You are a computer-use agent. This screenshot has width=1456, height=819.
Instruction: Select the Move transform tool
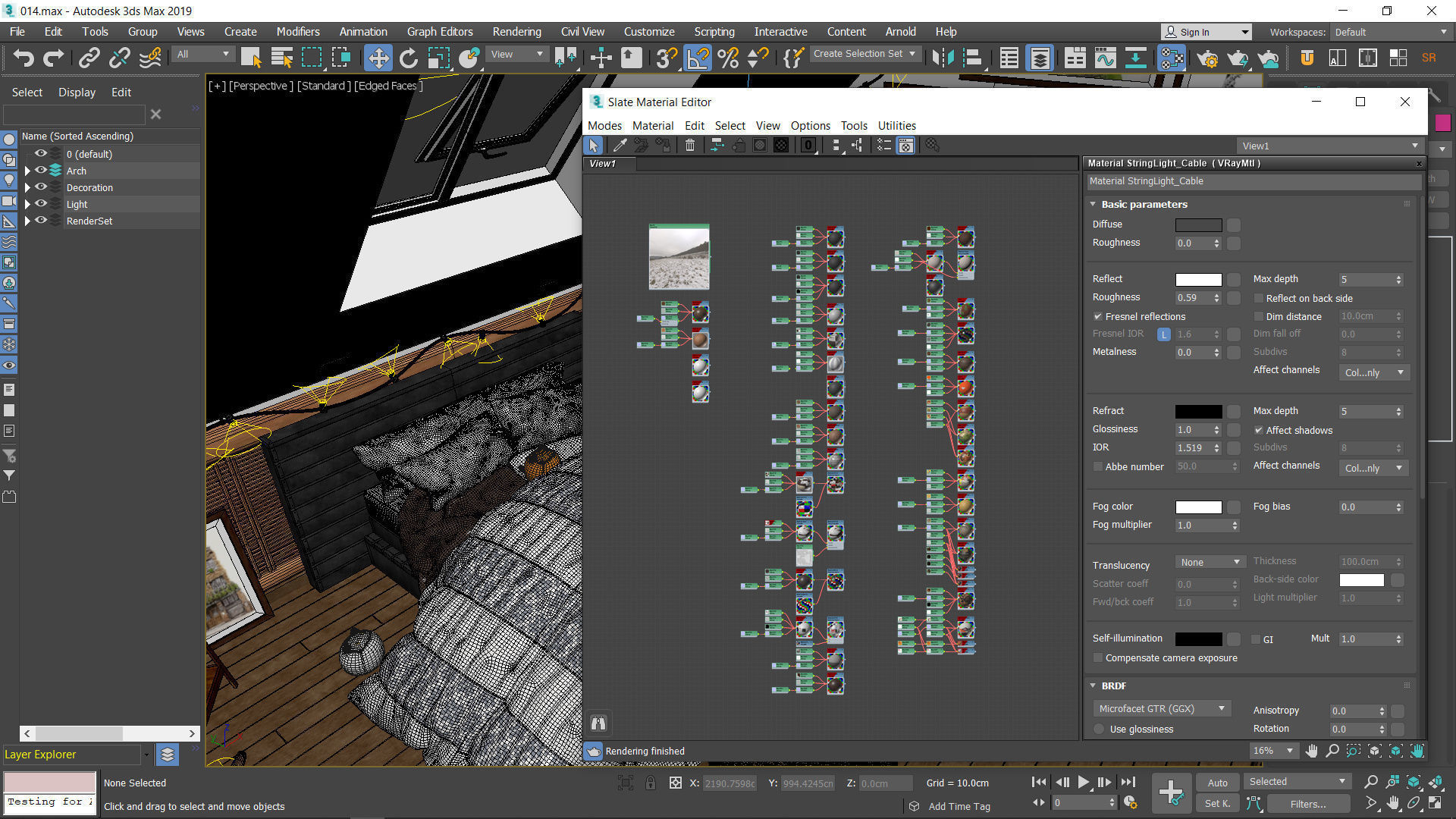point(378,58)
